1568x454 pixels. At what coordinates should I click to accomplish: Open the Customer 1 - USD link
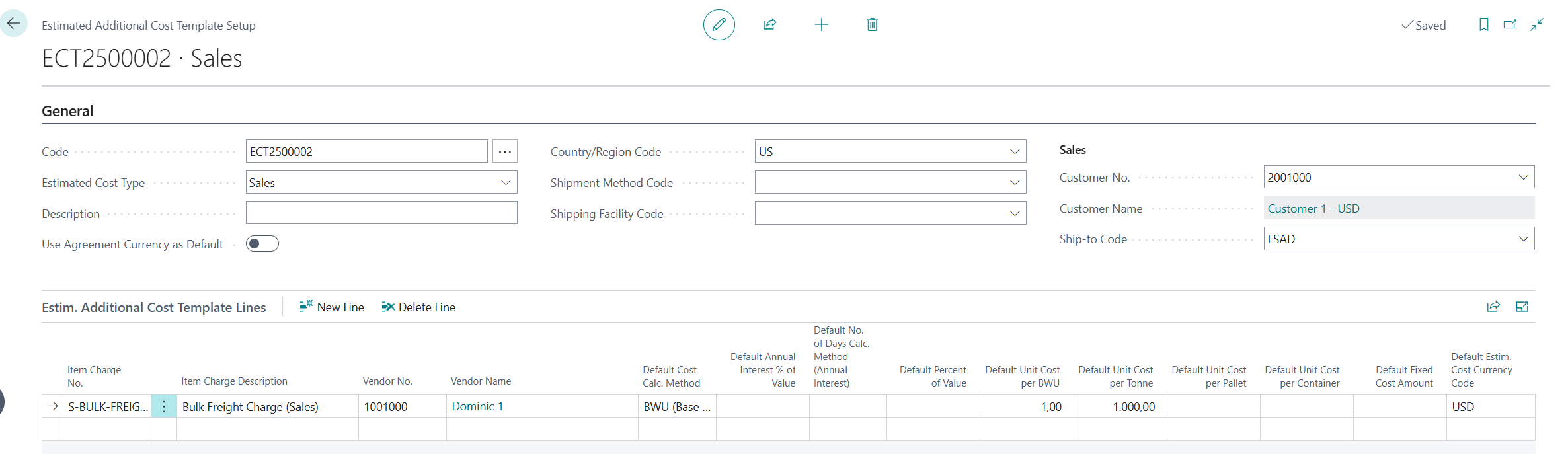(x=1313, y=208)
